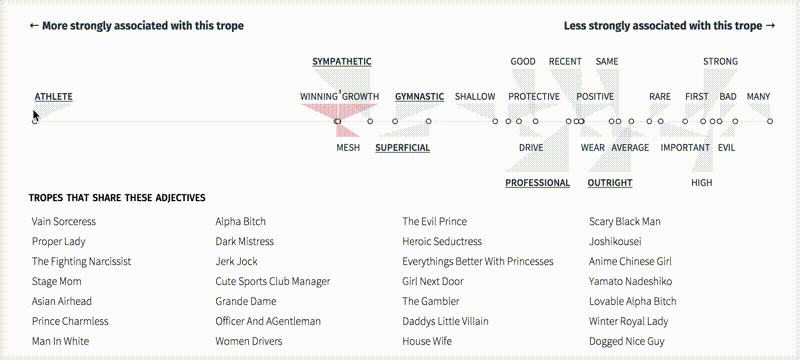Open the Cute Sports Club Manager trope
This screenshot has height=360, width=800.
click(273, 281)
